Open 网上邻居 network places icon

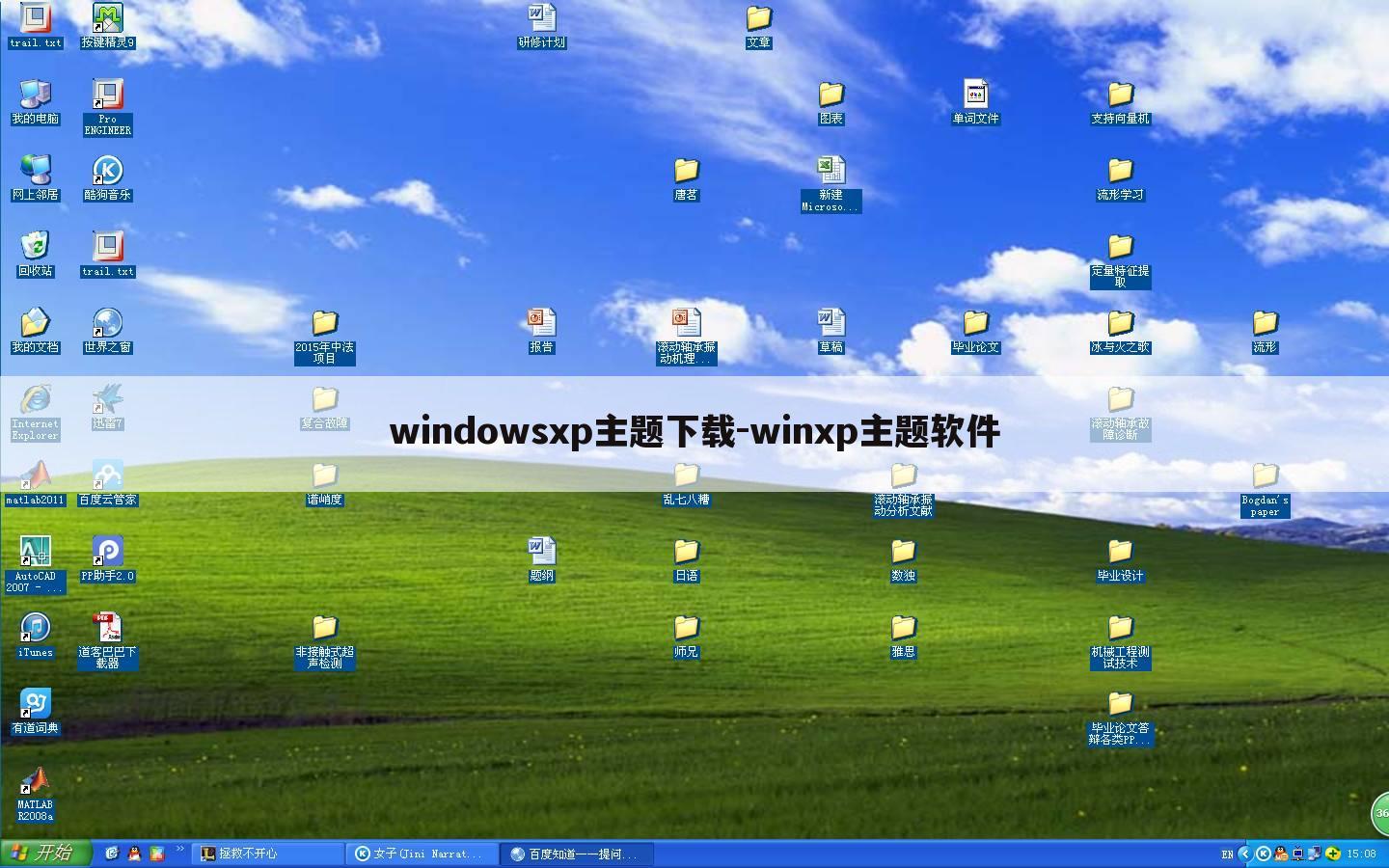[x=35, y=178]
